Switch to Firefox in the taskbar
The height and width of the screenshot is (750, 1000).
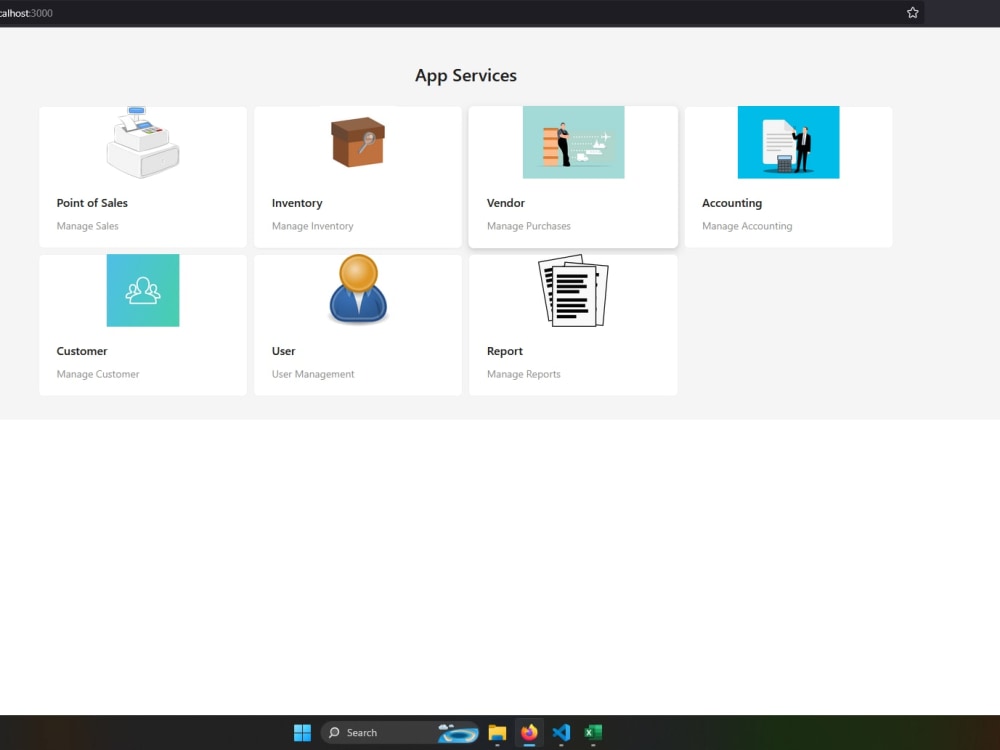529,732
